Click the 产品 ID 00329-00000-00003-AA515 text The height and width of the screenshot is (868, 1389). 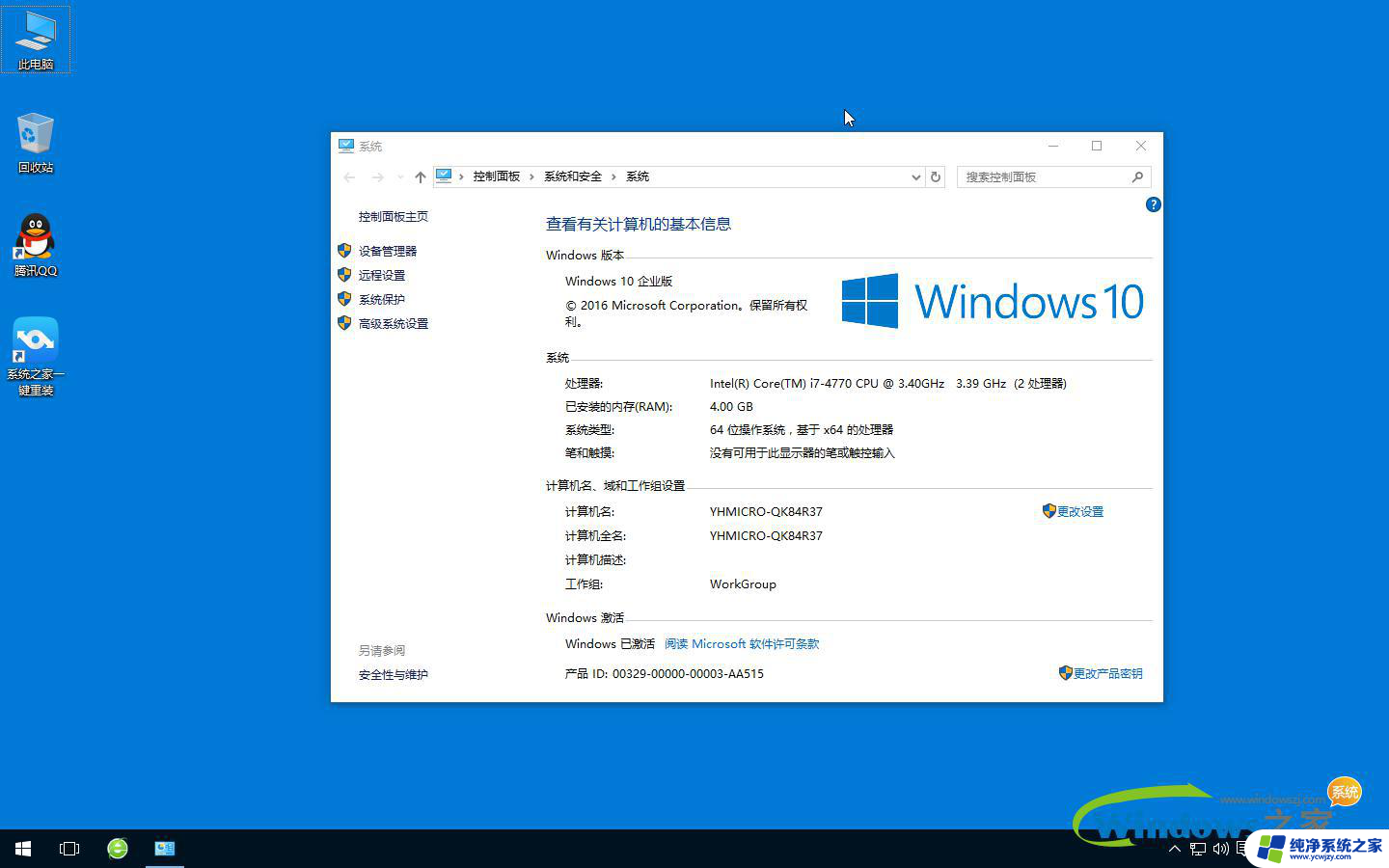coord(665,673)
